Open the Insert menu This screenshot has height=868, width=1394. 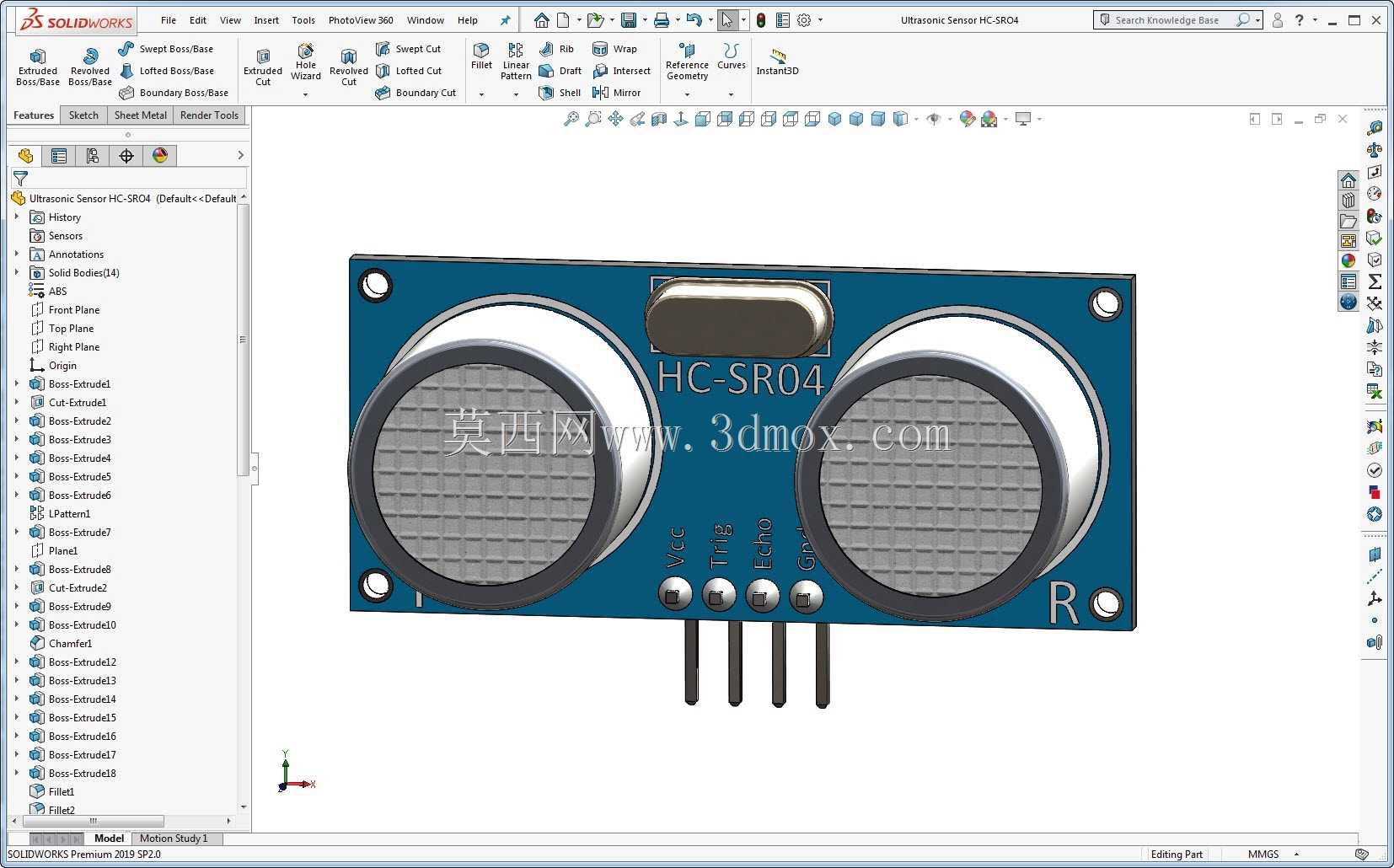coord(266,20)
